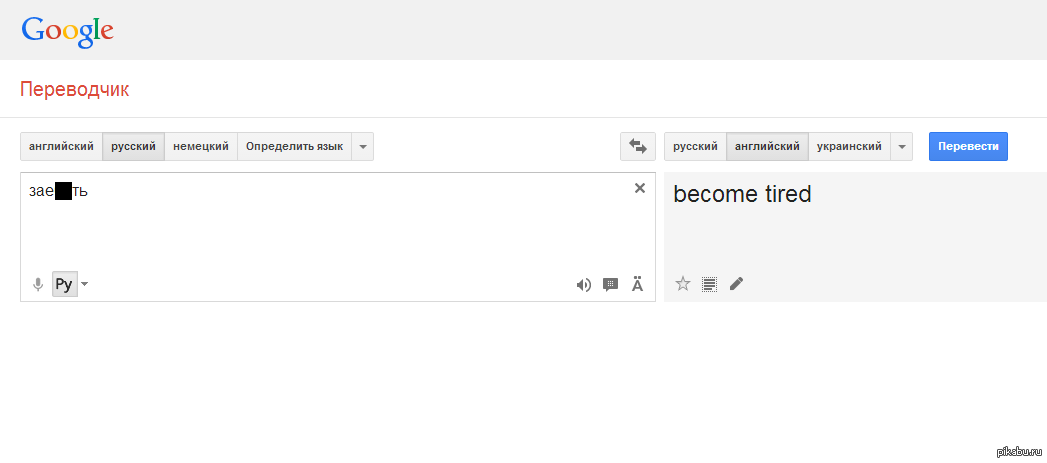Click the swap languages arrows icon
The image size is (1047, 463).
(x=637, y=146)
